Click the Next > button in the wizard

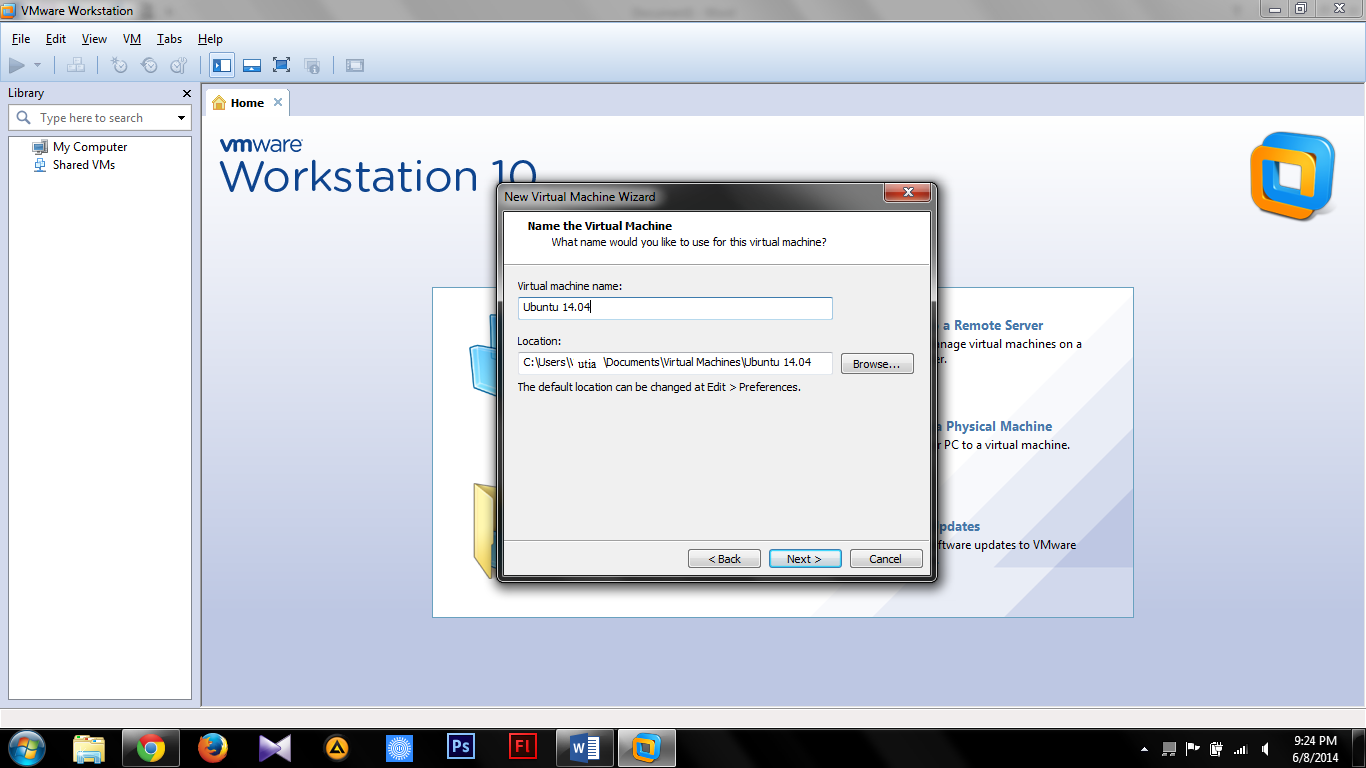click(x=805, y=559)
